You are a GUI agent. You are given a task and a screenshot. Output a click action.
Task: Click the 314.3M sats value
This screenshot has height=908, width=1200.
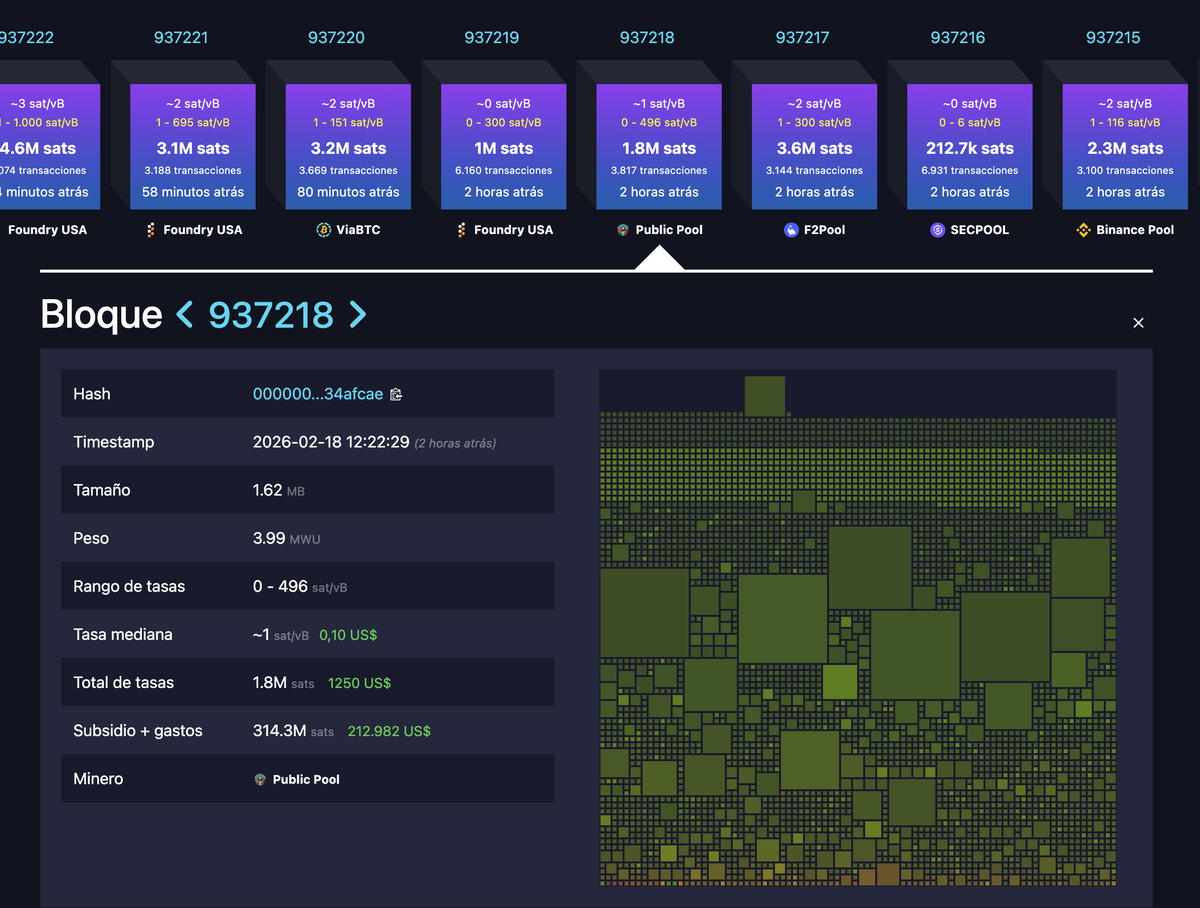click(293, 731)
